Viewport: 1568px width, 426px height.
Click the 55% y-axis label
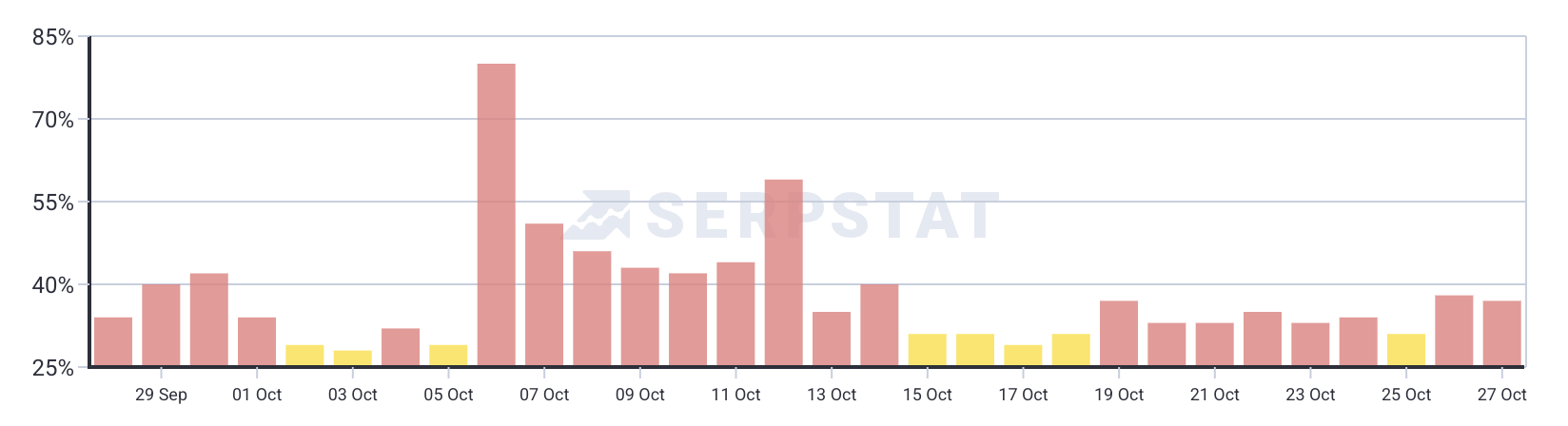click(x=52, y=203)
